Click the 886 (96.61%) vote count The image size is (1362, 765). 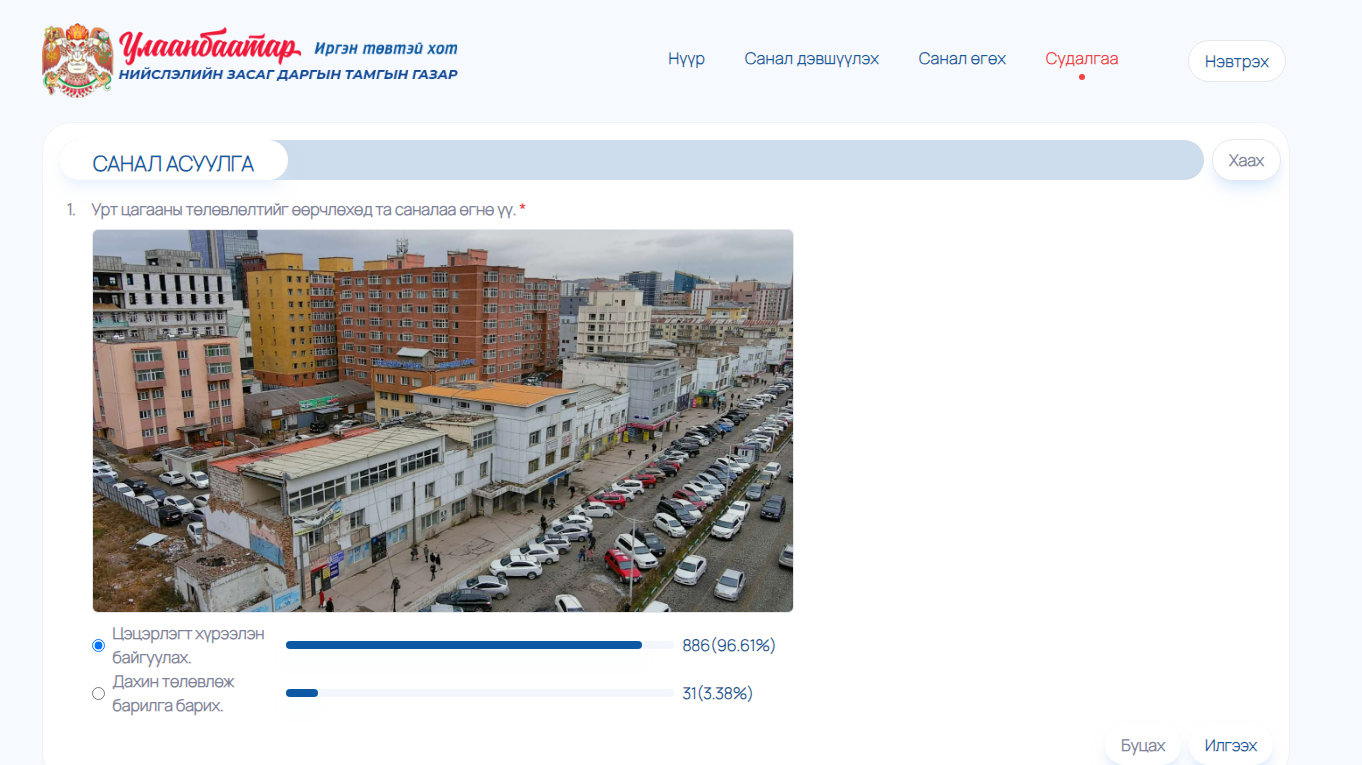[728, 646]
